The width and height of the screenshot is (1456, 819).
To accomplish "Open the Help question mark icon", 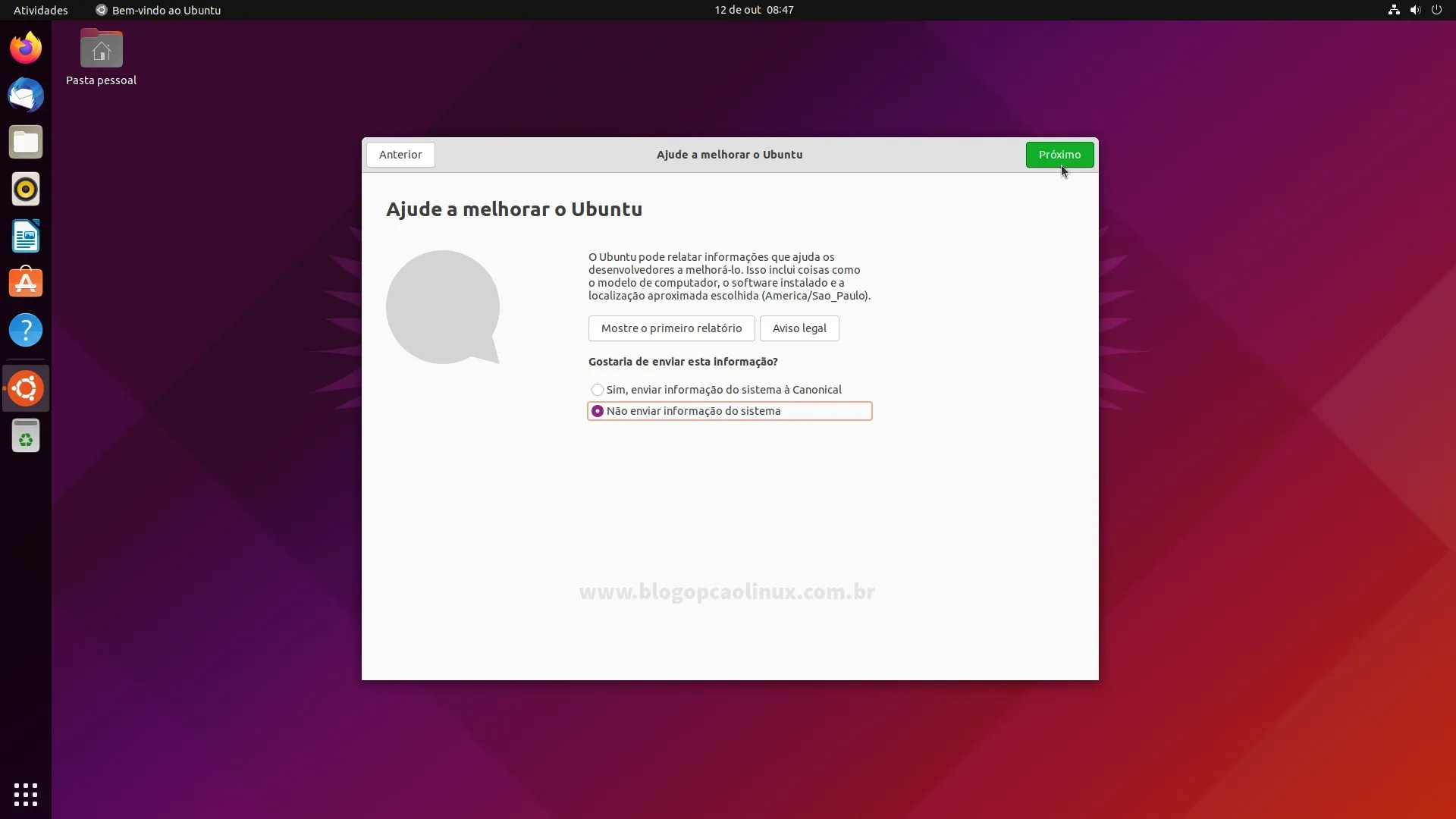I will (x=26, y=330).
